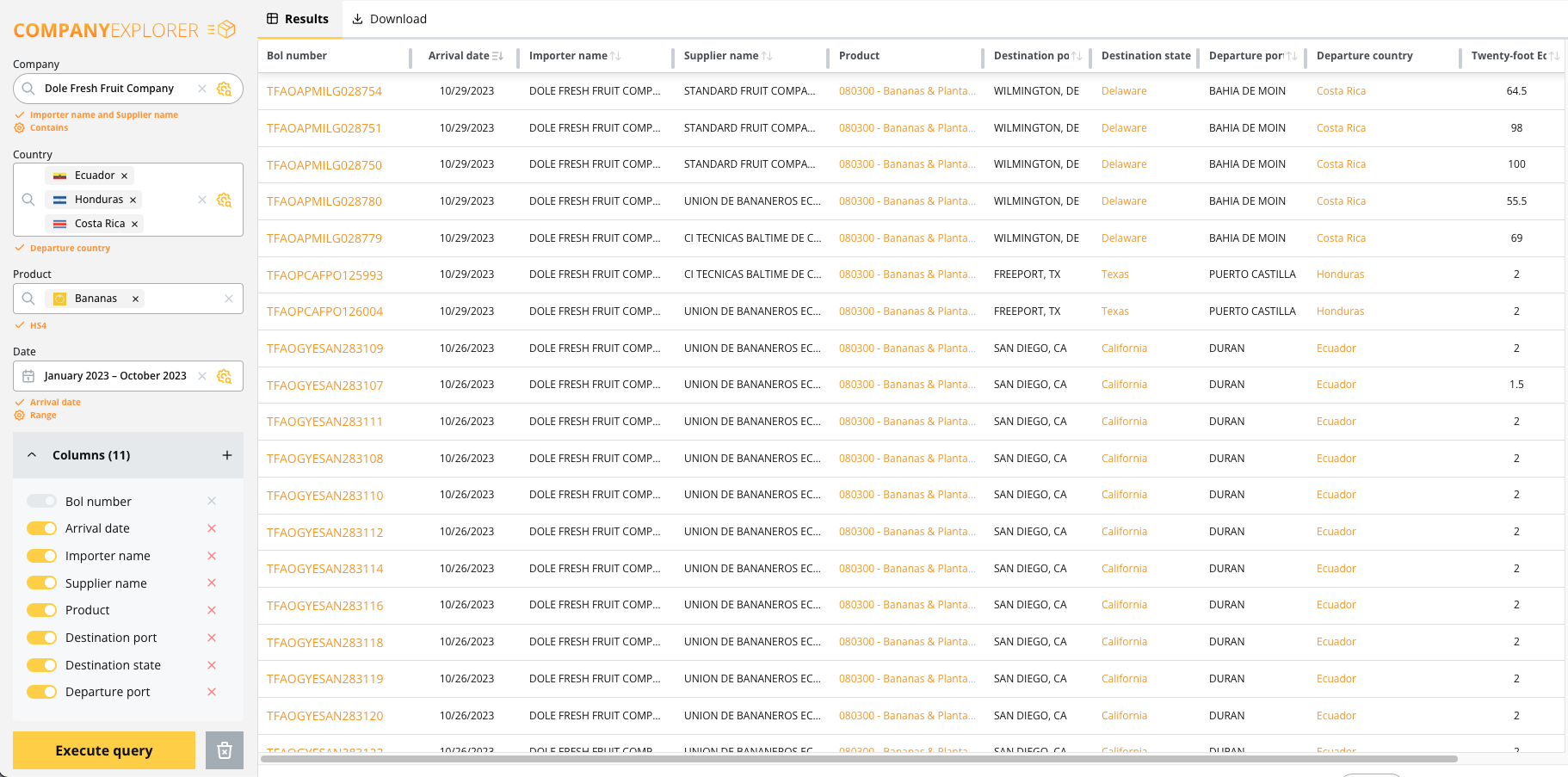Click the magnifier icon in the Product field

tap(28, 298)
